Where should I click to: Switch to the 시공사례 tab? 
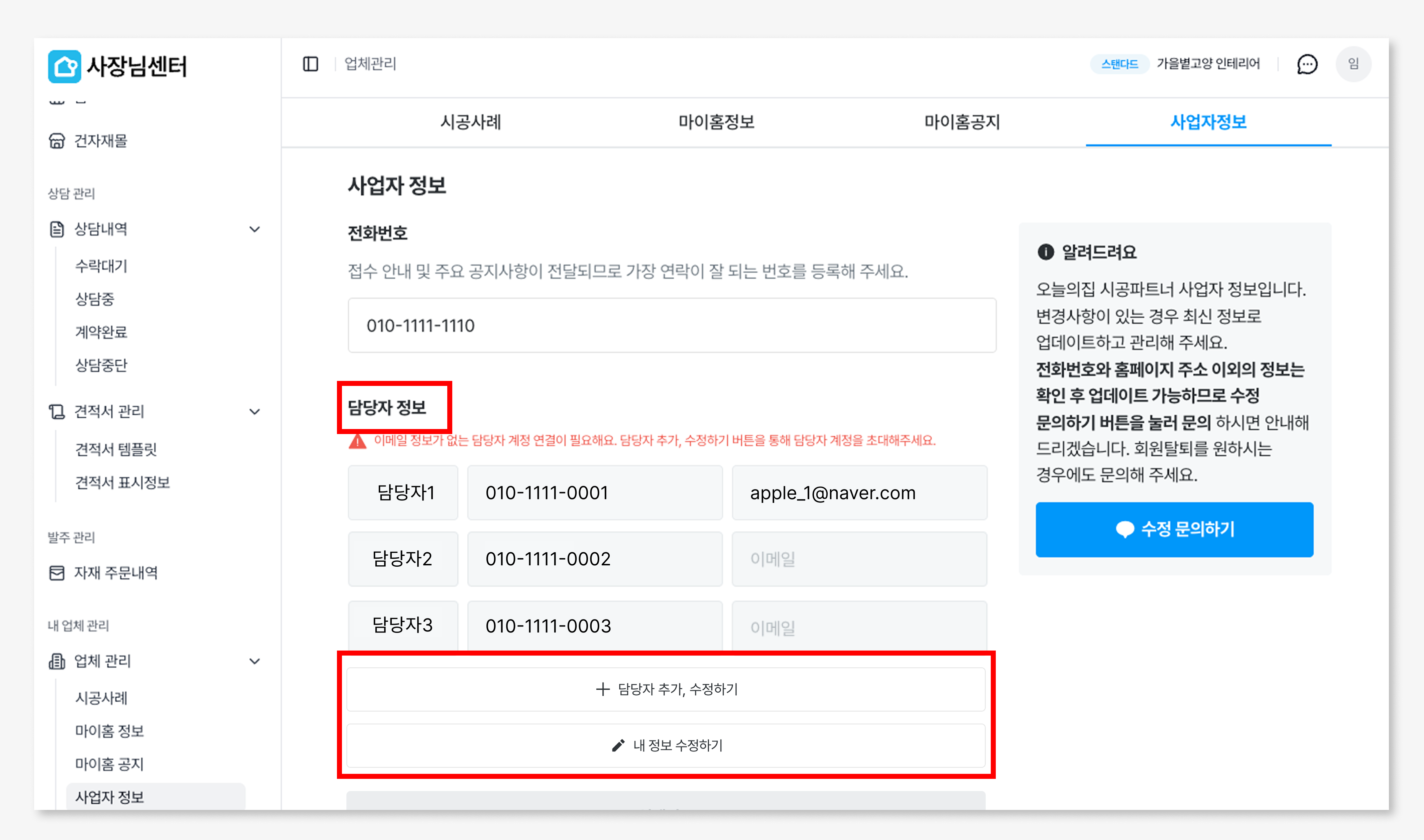coord(471,122)
